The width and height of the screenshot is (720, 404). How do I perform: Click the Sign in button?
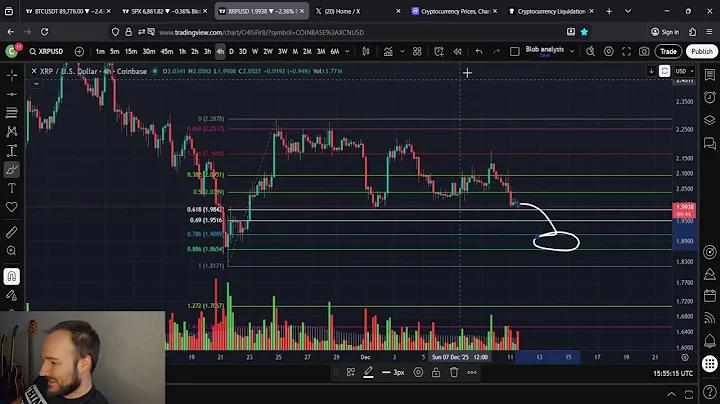tap(665, 32)
